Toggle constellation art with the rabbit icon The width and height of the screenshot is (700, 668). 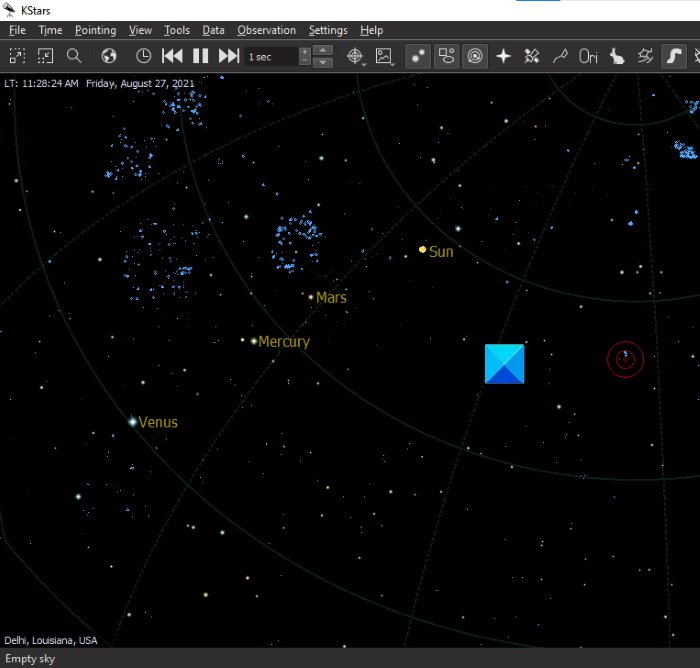pyautogui.click(x=617, y=56)
